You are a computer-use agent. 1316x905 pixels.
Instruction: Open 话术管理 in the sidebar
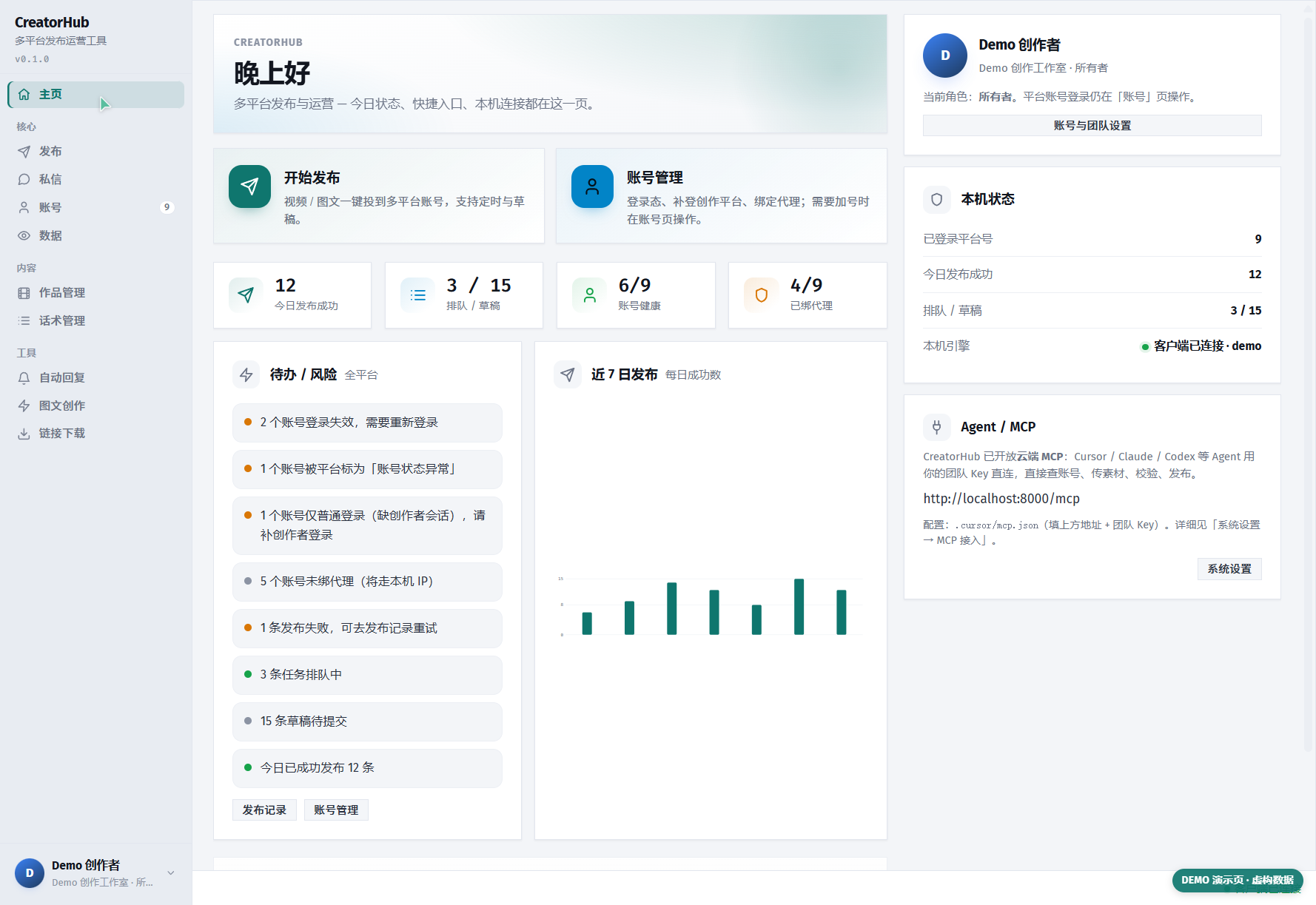96,321
